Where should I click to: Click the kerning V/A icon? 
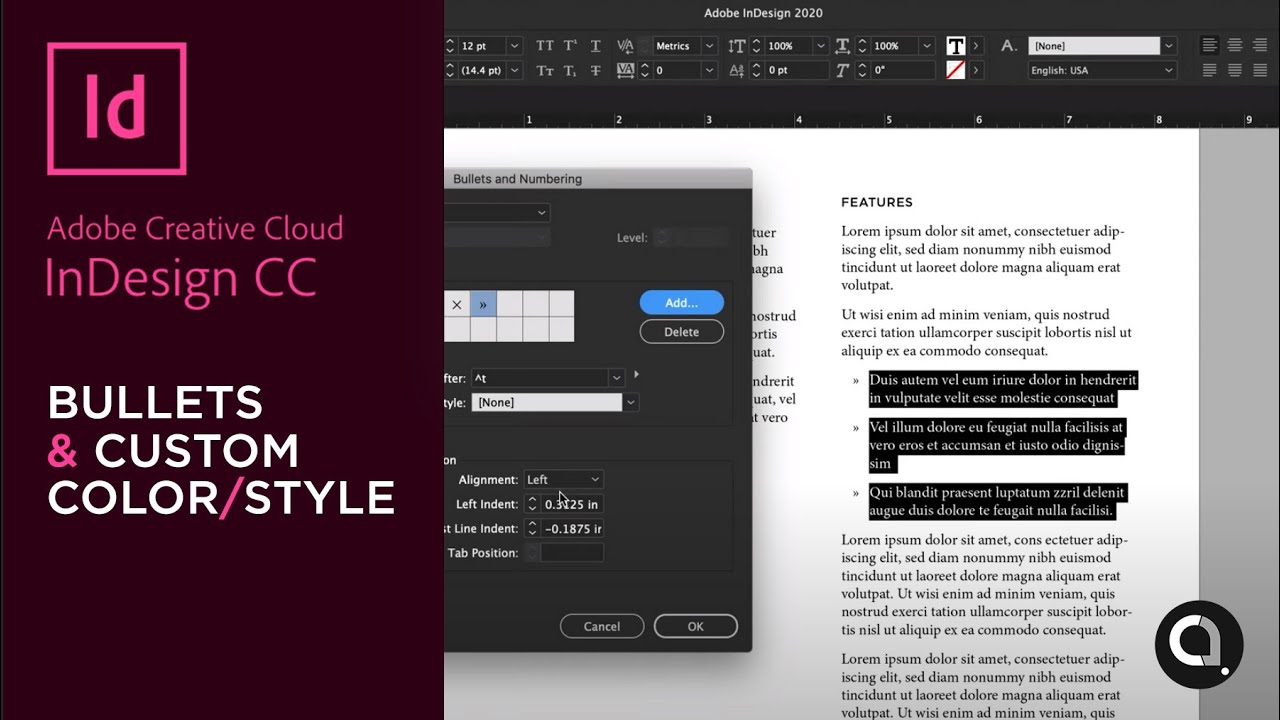(626, 46)
